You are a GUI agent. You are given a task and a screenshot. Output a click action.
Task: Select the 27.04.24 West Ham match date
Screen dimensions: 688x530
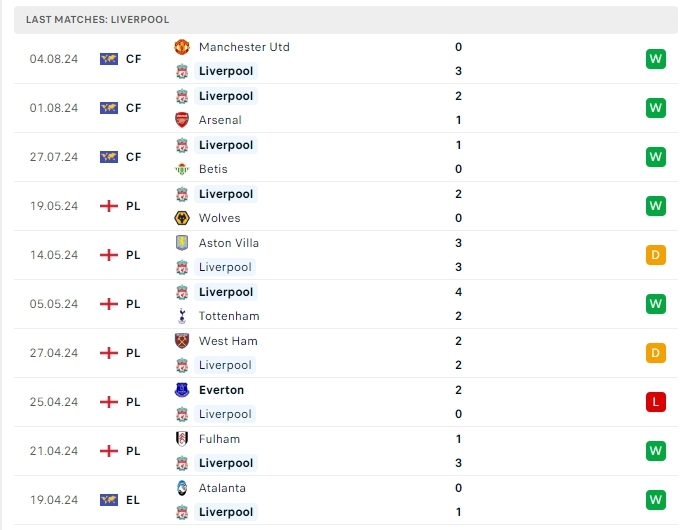(x=54, y=353)
